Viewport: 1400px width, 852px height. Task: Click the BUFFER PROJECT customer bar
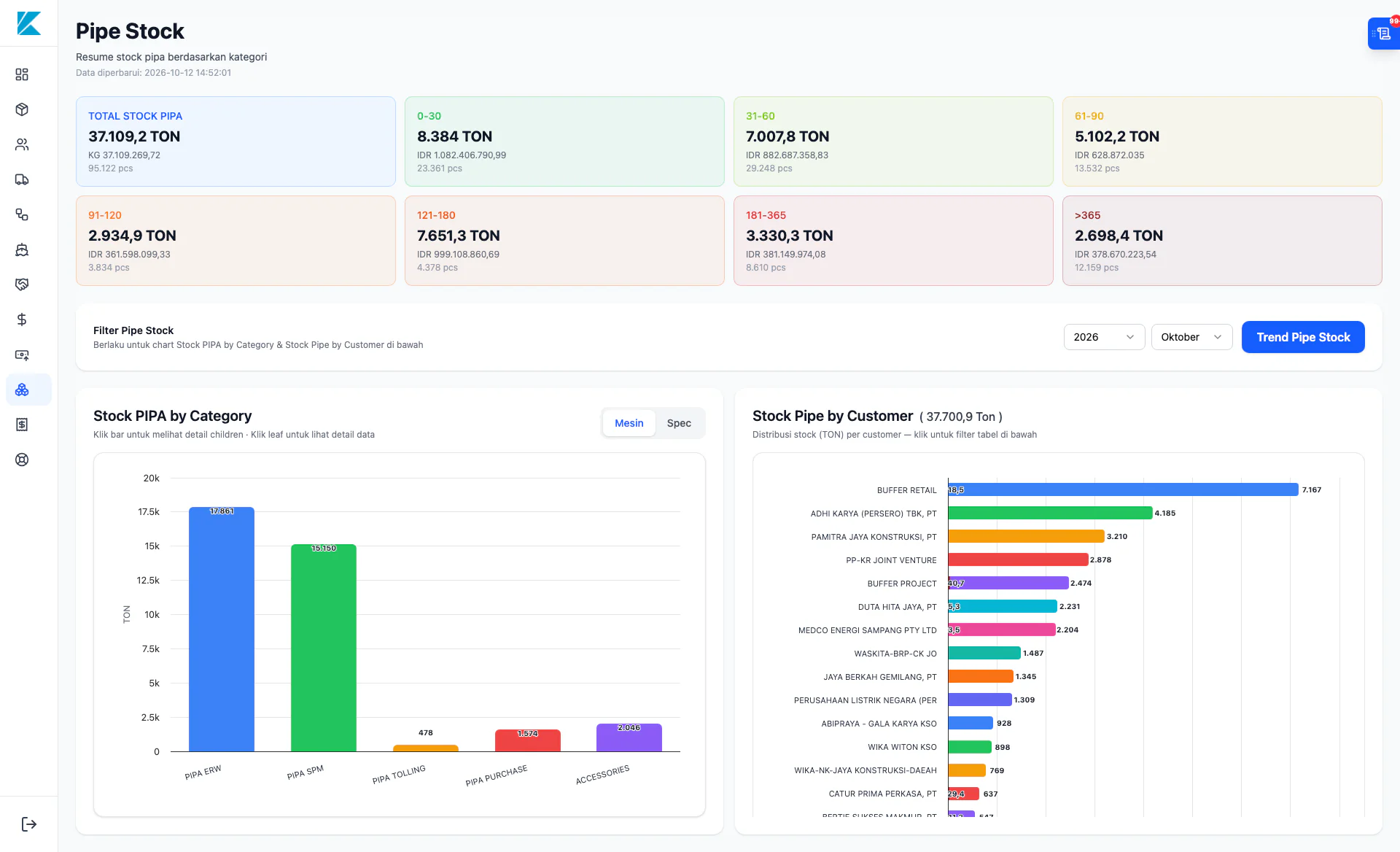coord(1008,583)
